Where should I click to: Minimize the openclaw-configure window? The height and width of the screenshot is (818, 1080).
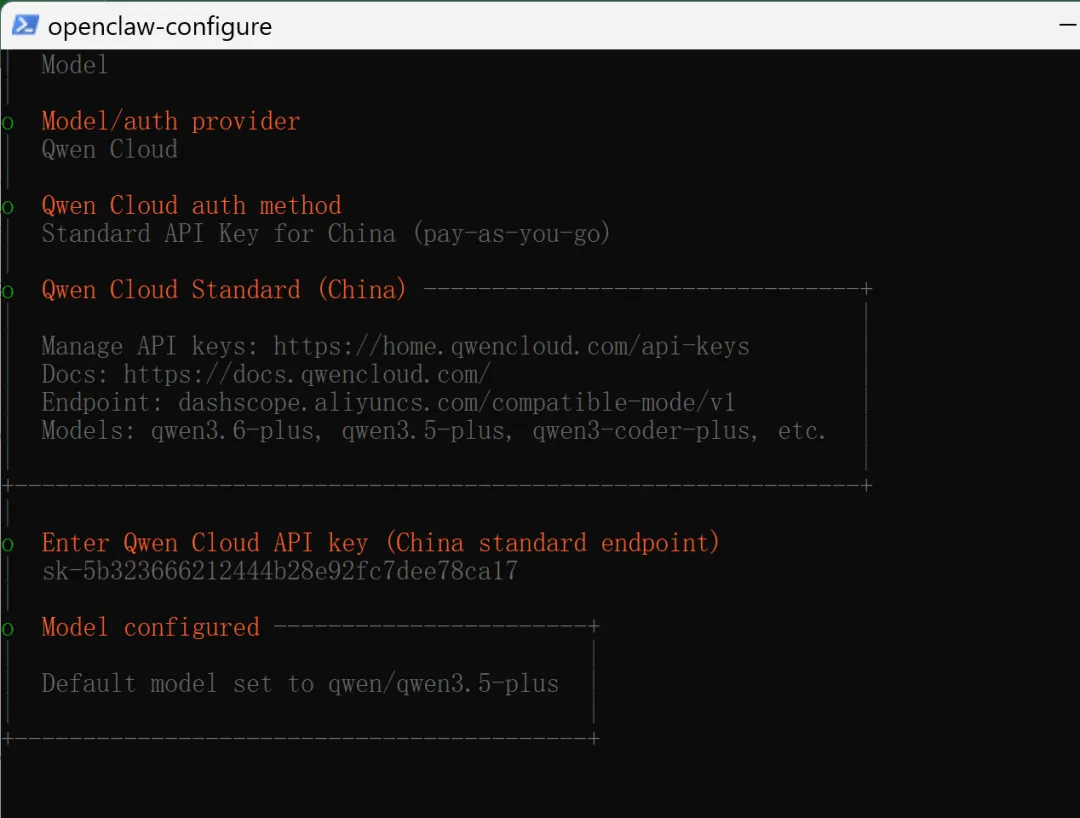[x=1066, y=25]
